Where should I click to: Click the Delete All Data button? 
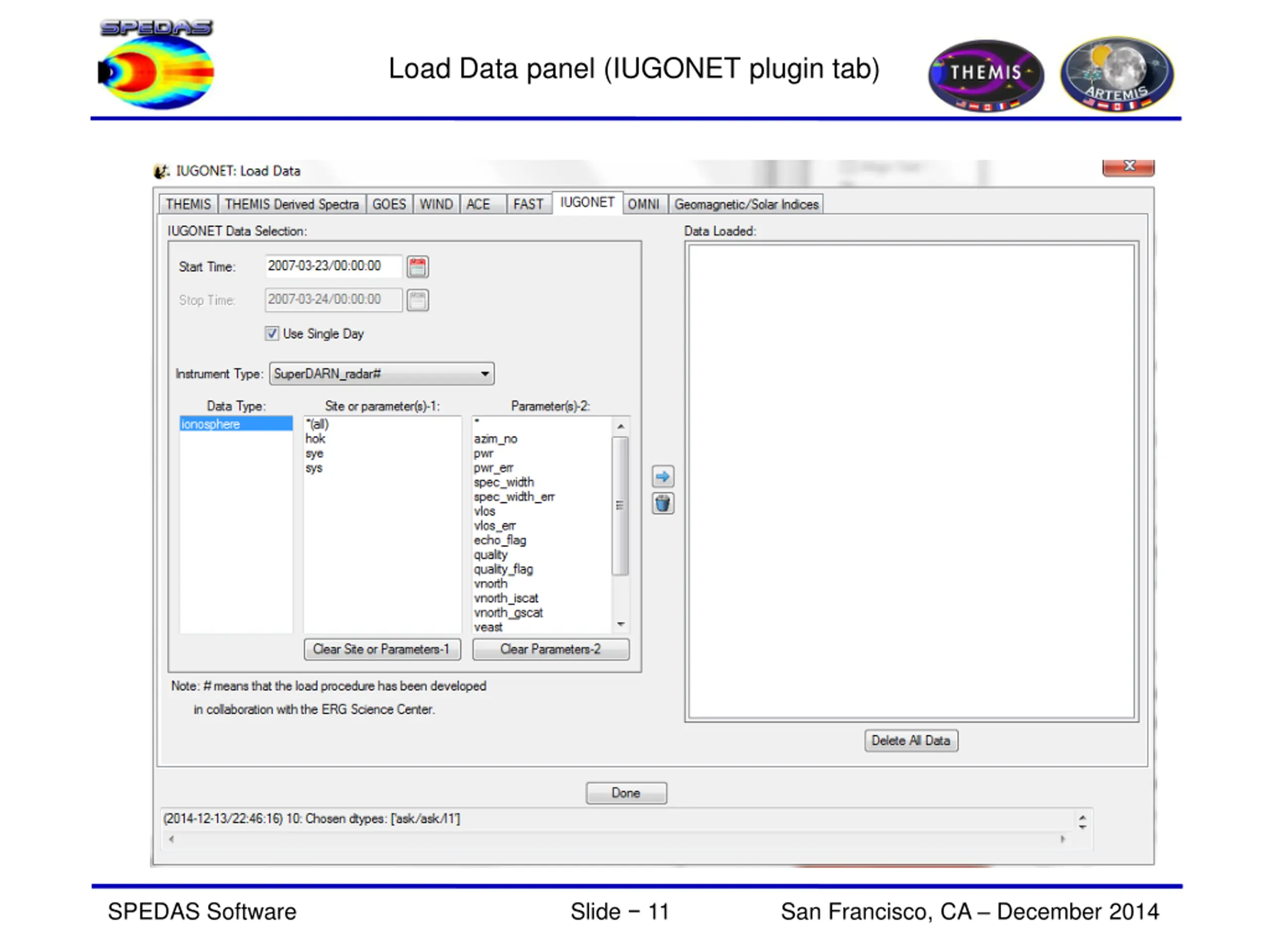911,741
